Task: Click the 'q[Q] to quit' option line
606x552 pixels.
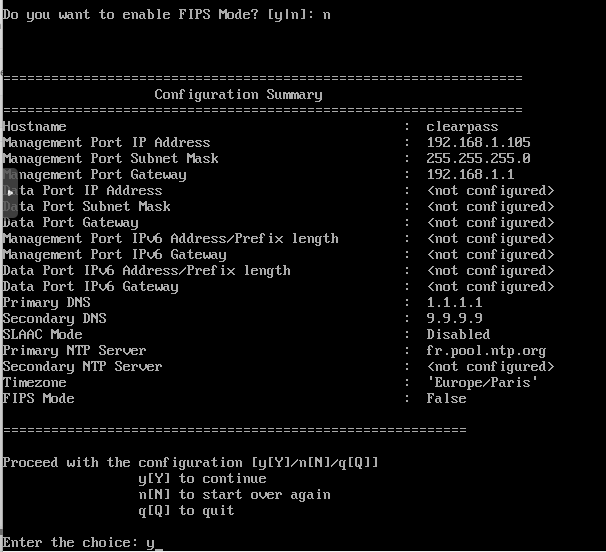Action: pyautogui.click(x=186, y=511)
